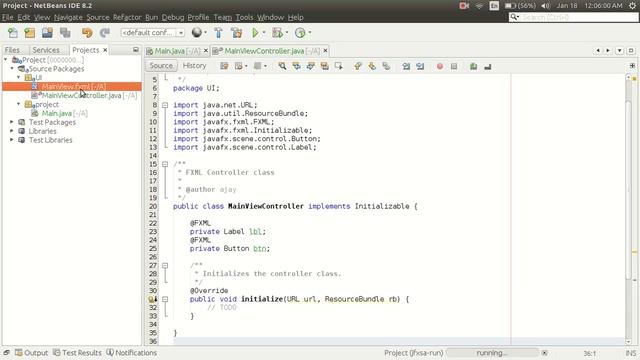
Task: Open the Test Results panel button
Action: coord(77,353)
